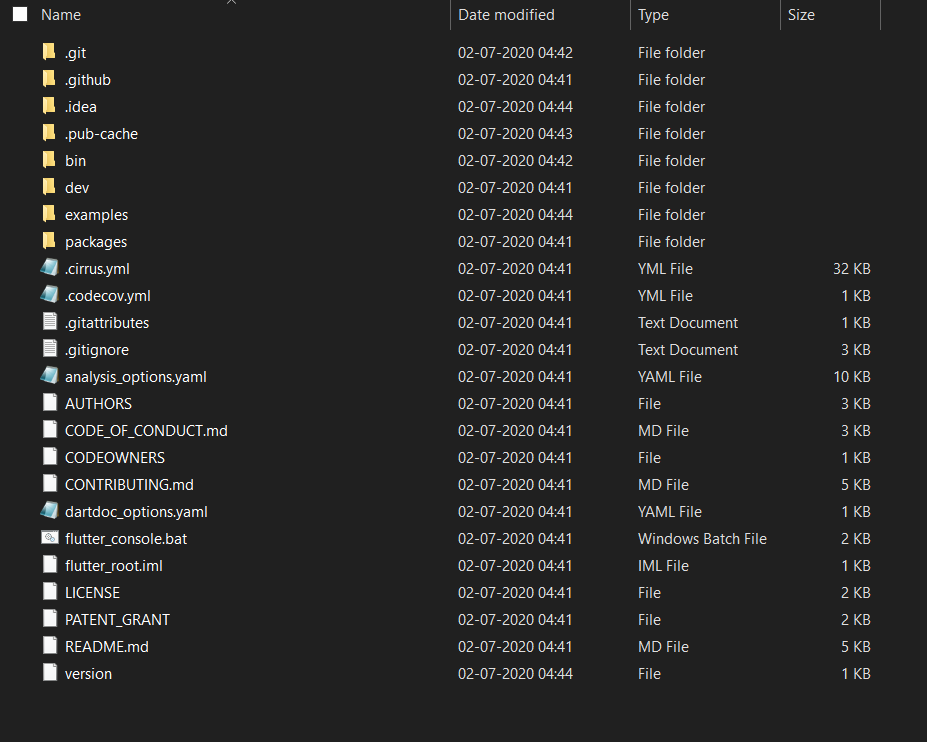
Task: Click the .cirrus.yml file icon
Action: [x=50, y=268]
